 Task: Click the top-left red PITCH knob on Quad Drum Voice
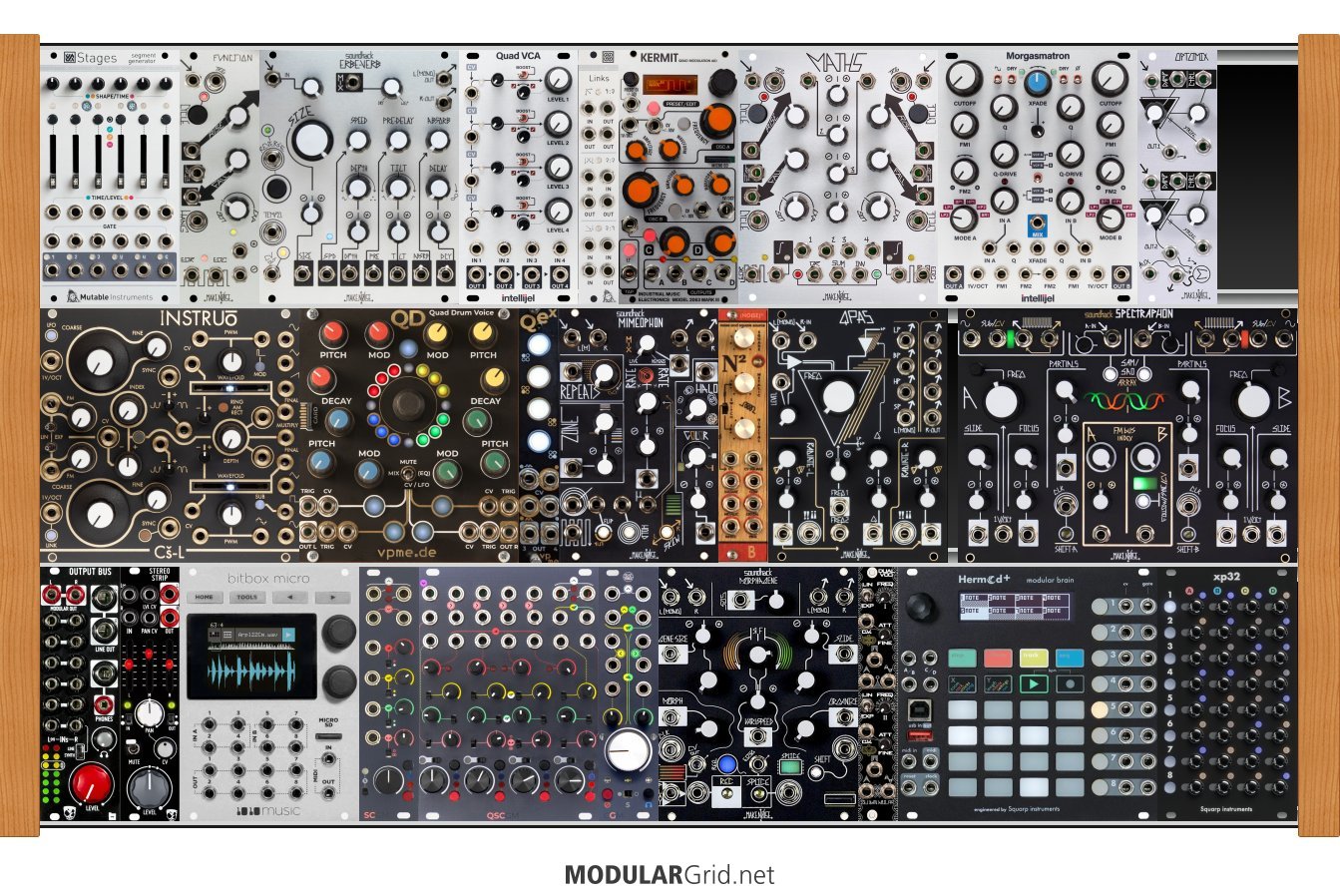pos(332,334)
